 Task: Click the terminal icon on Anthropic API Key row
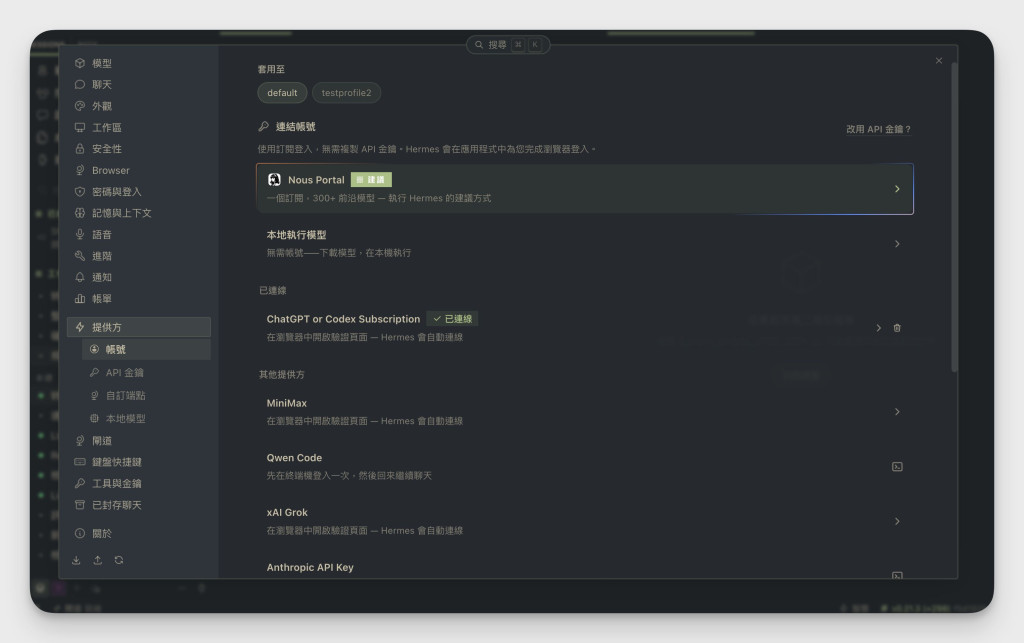point(897,575)
